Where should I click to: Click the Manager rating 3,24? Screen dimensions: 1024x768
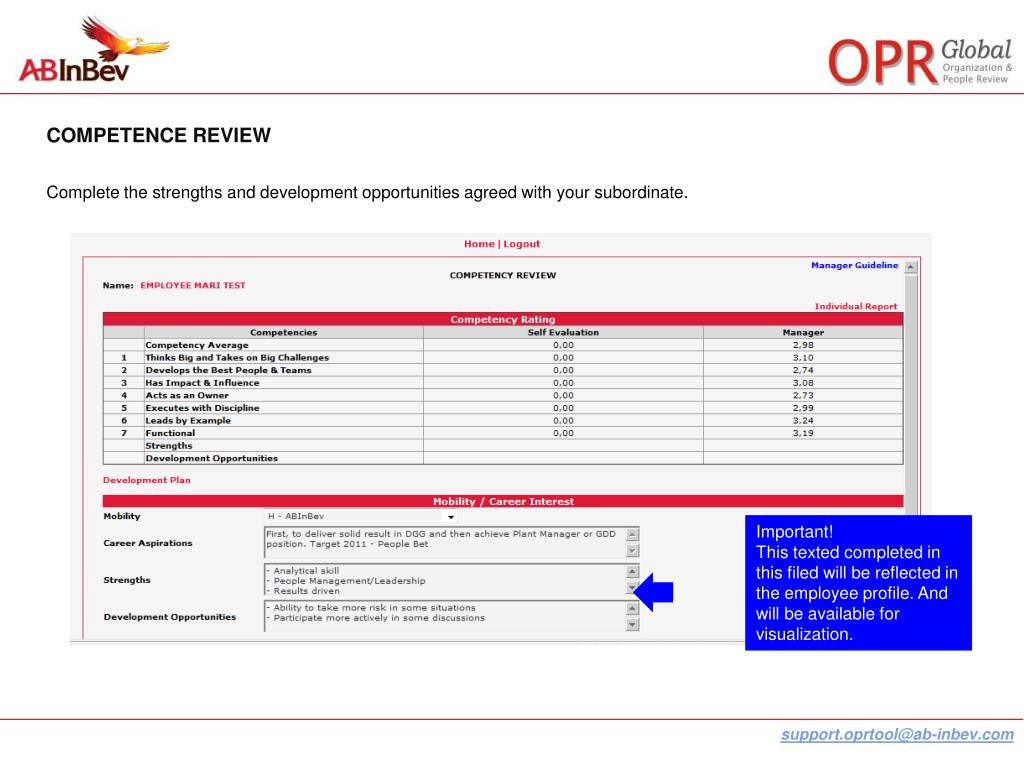[x=803, y=421]
